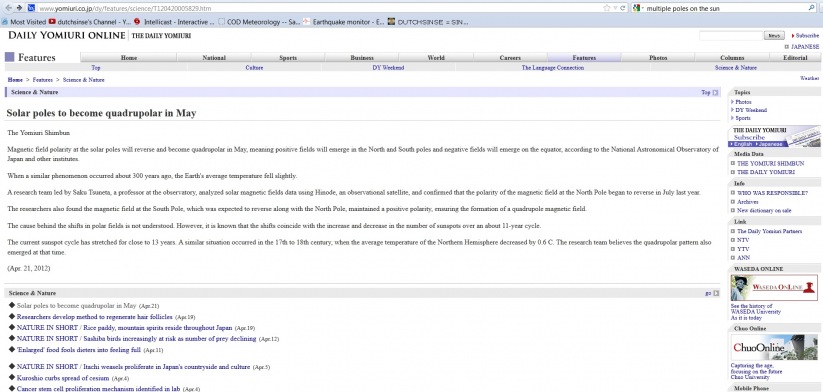Click the site search input field
The height and width of the screenshot is (392, 823).
click(731, 36)
